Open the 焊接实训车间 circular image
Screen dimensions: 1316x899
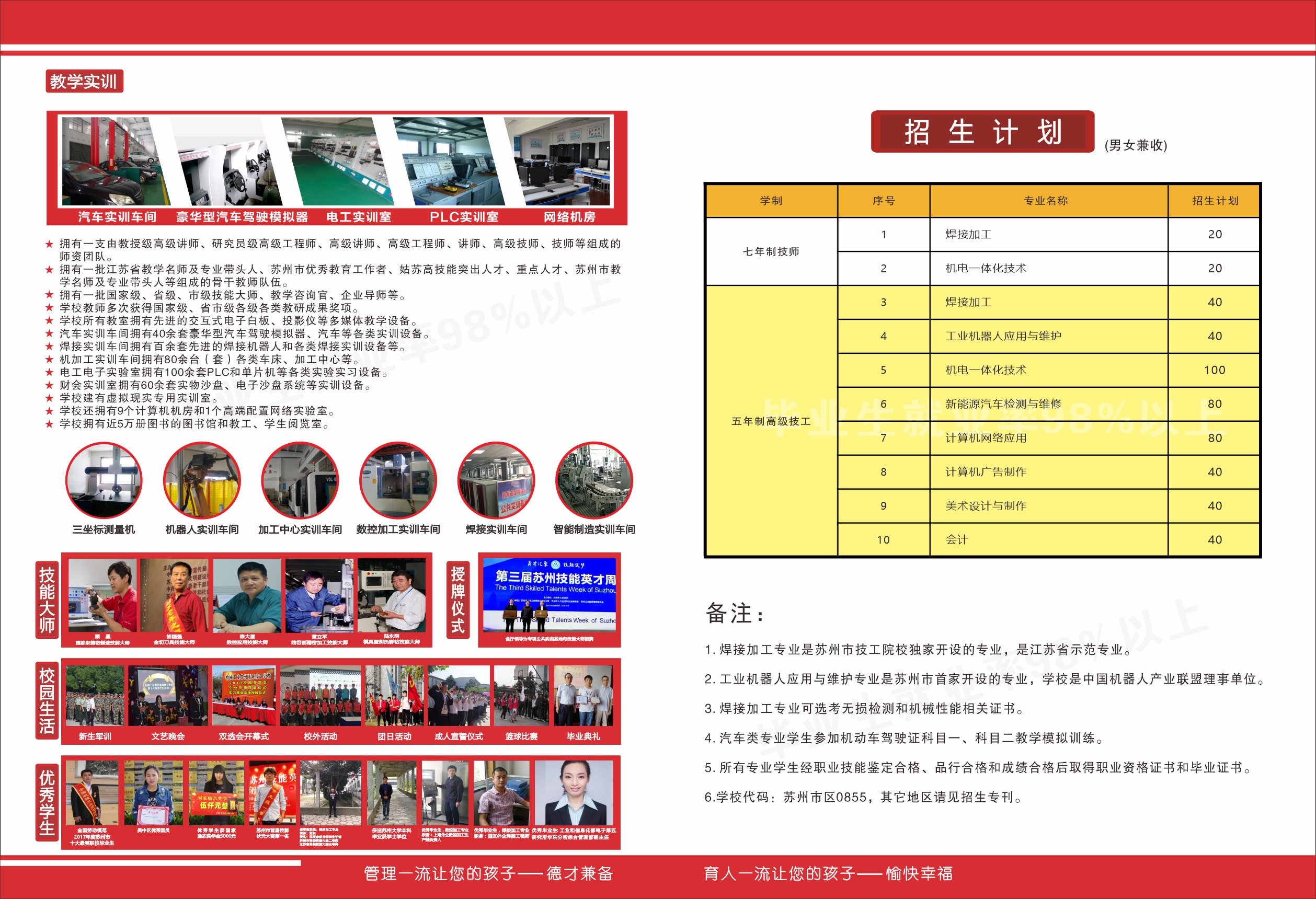[496, 480]
